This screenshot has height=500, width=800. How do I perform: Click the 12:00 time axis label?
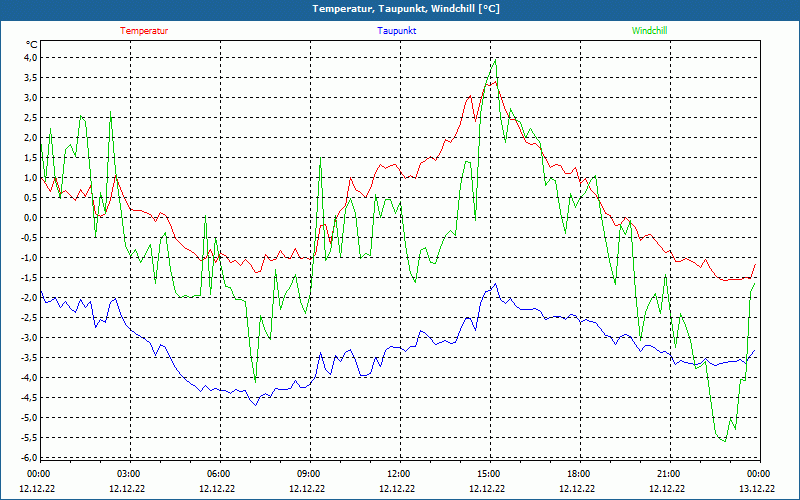click(x=398, y=474)
